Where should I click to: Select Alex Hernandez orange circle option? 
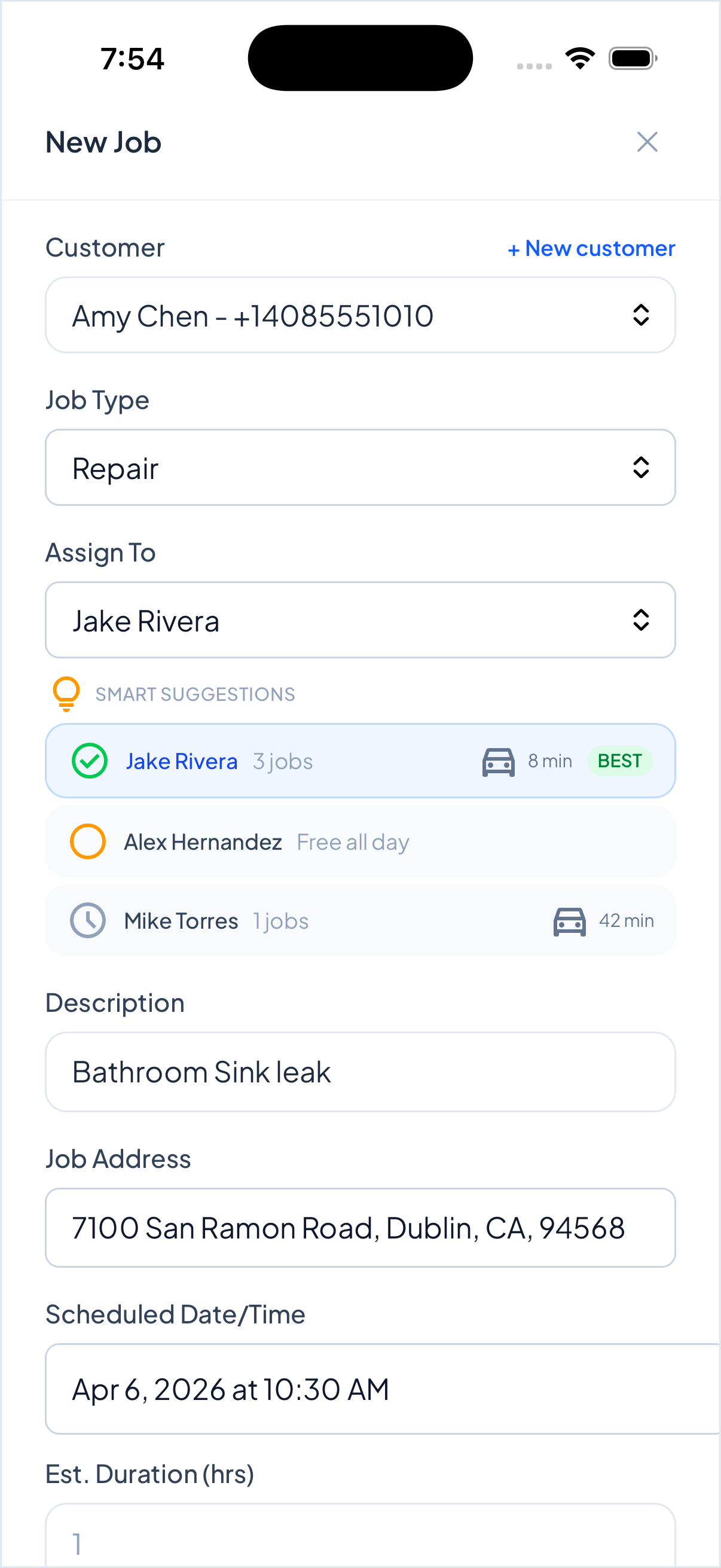(x=88, y=841)
